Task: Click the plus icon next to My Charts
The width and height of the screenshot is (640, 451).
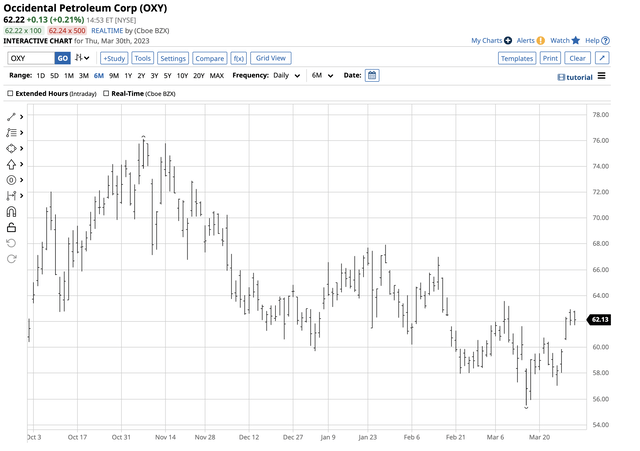Action: 508,40
